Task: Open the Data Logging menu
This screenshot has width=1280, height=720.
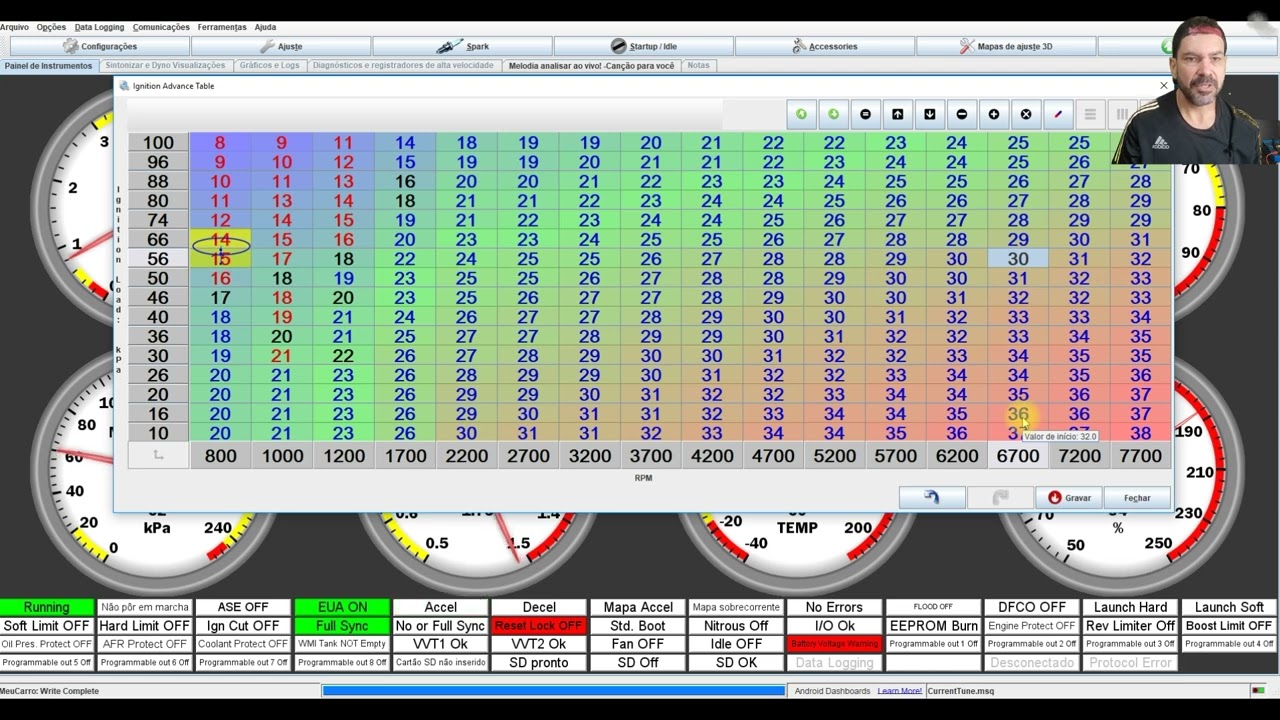Action: 99,27
